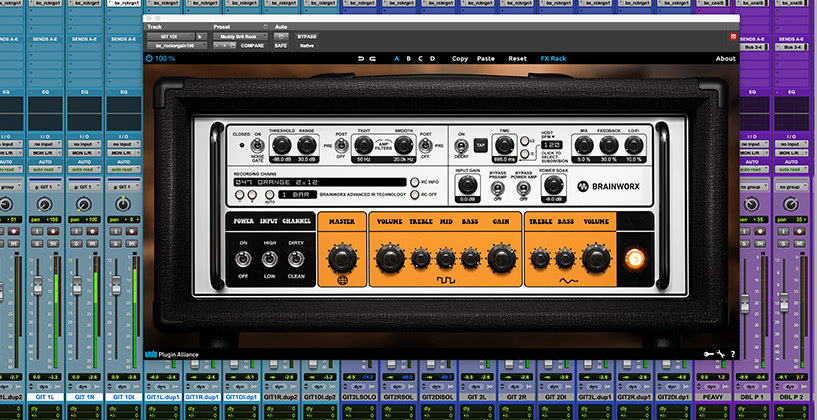
Task: Click the dirty channel Gain knob
Action: [501, 258]
